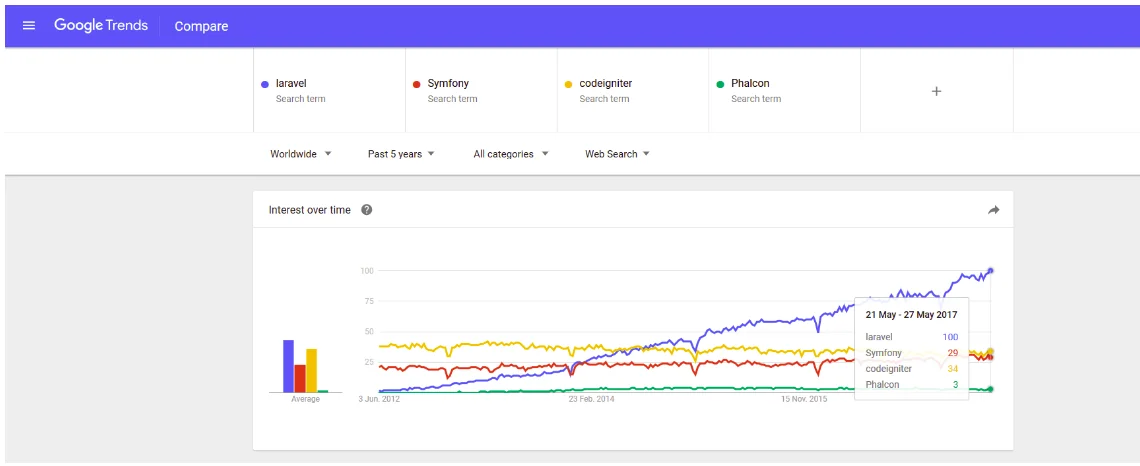Click the blue laravel color dot

tap(265, 84)
